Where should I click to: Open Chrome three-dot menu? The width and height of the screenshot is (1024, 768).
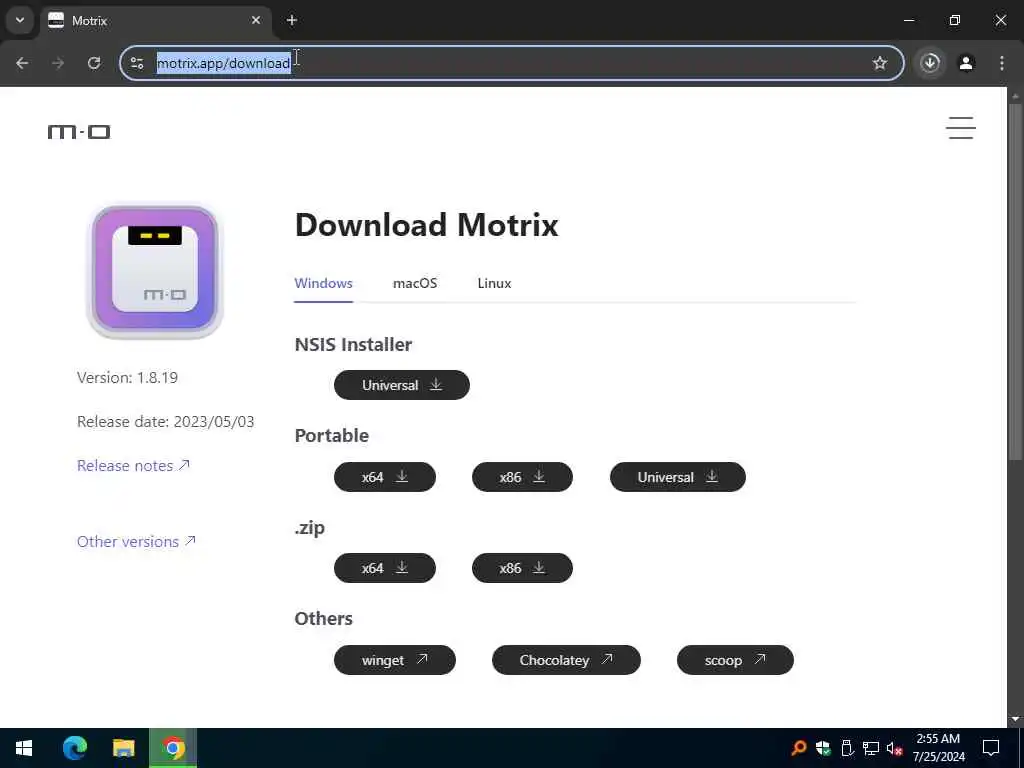point(1002,63)
